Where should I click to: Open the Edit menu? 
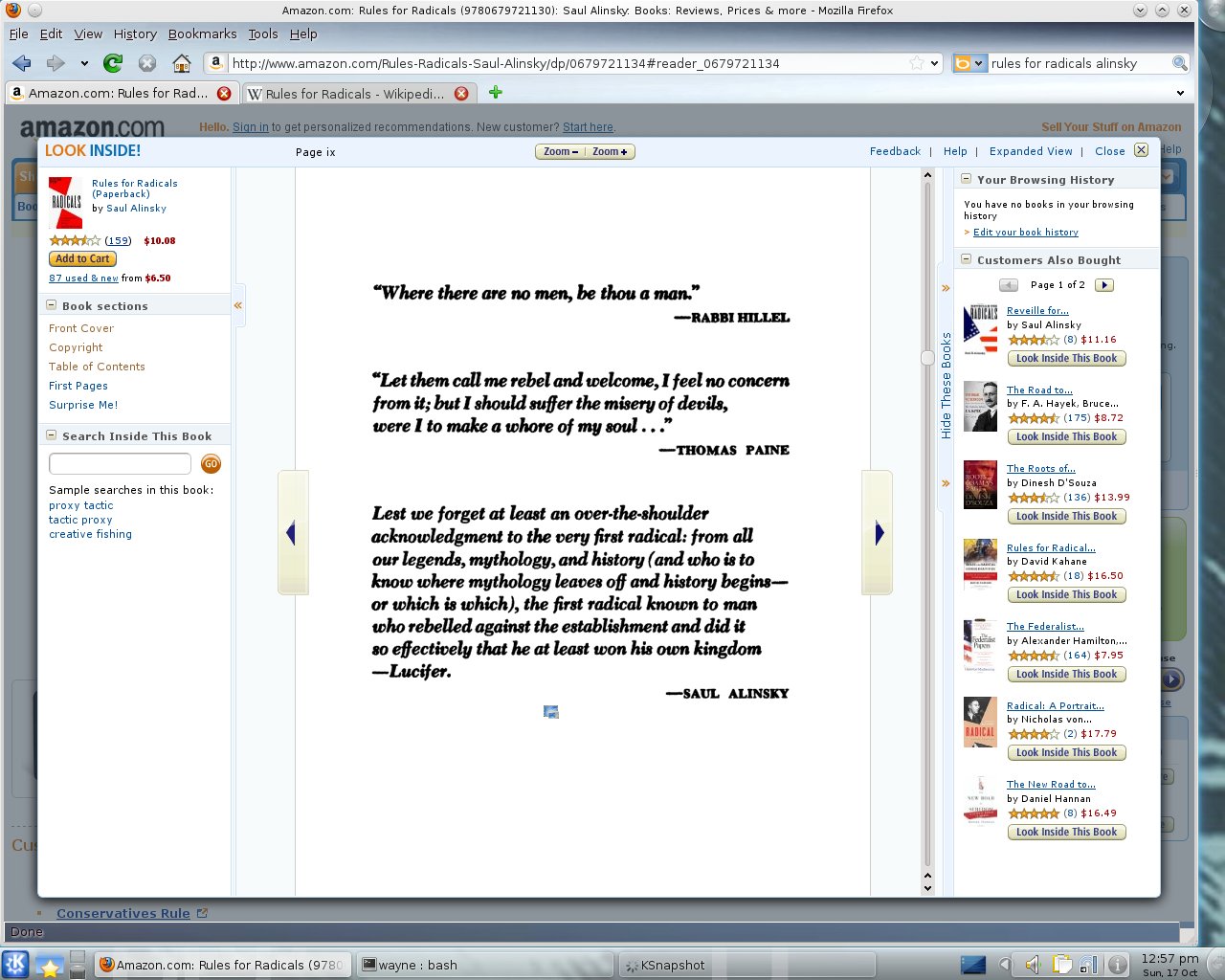coord(51,33)
